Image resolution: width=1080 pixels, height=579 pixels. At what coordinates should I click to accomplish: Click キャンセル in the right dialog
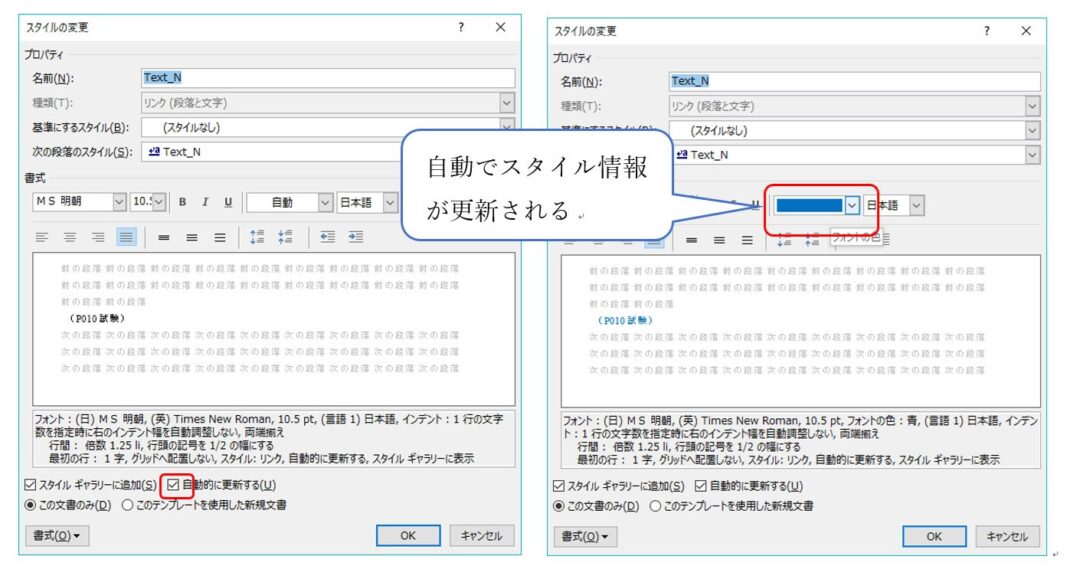[x=1008, y=536]
